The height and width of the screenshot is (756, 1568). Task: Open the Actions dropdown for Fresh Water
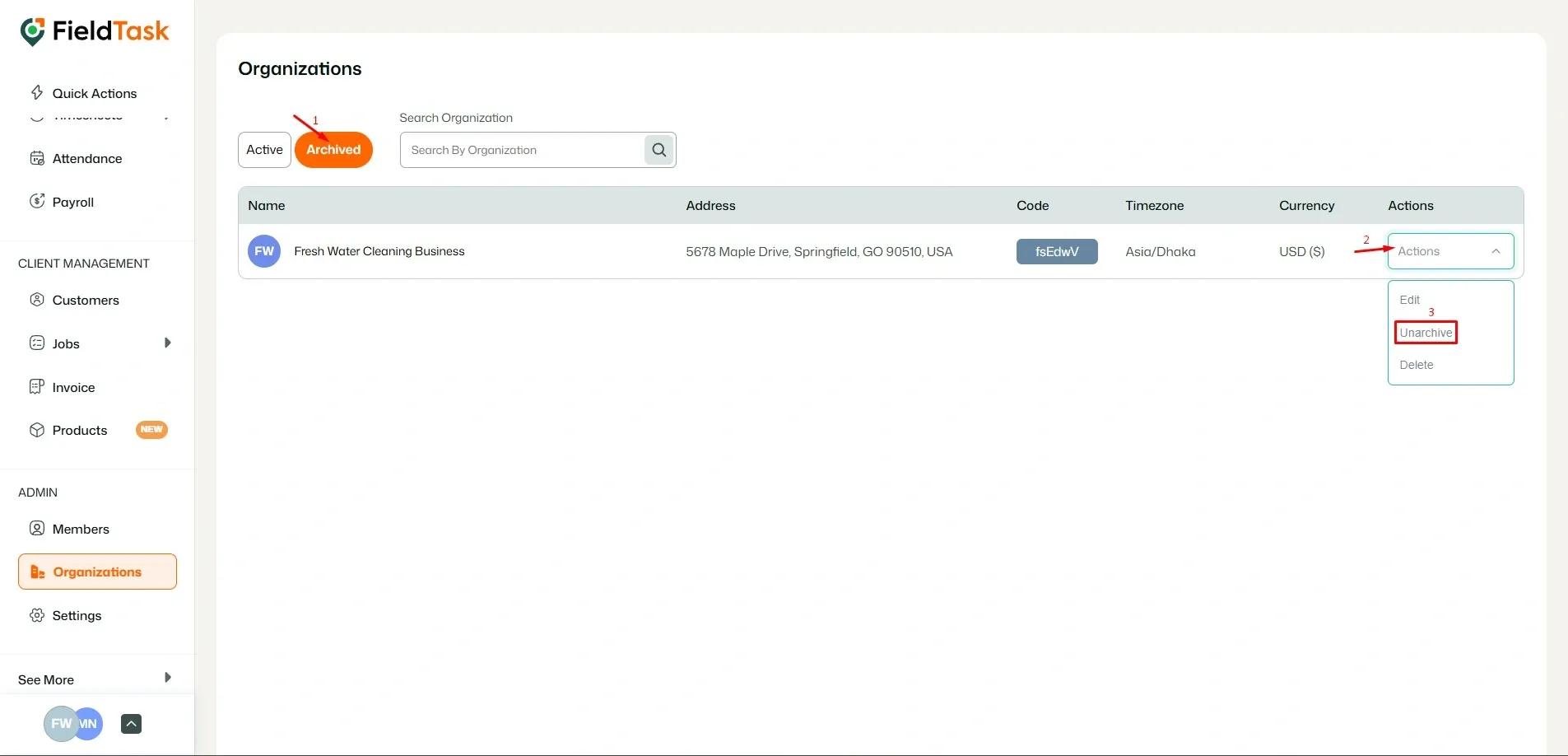tap(1450, 251)
